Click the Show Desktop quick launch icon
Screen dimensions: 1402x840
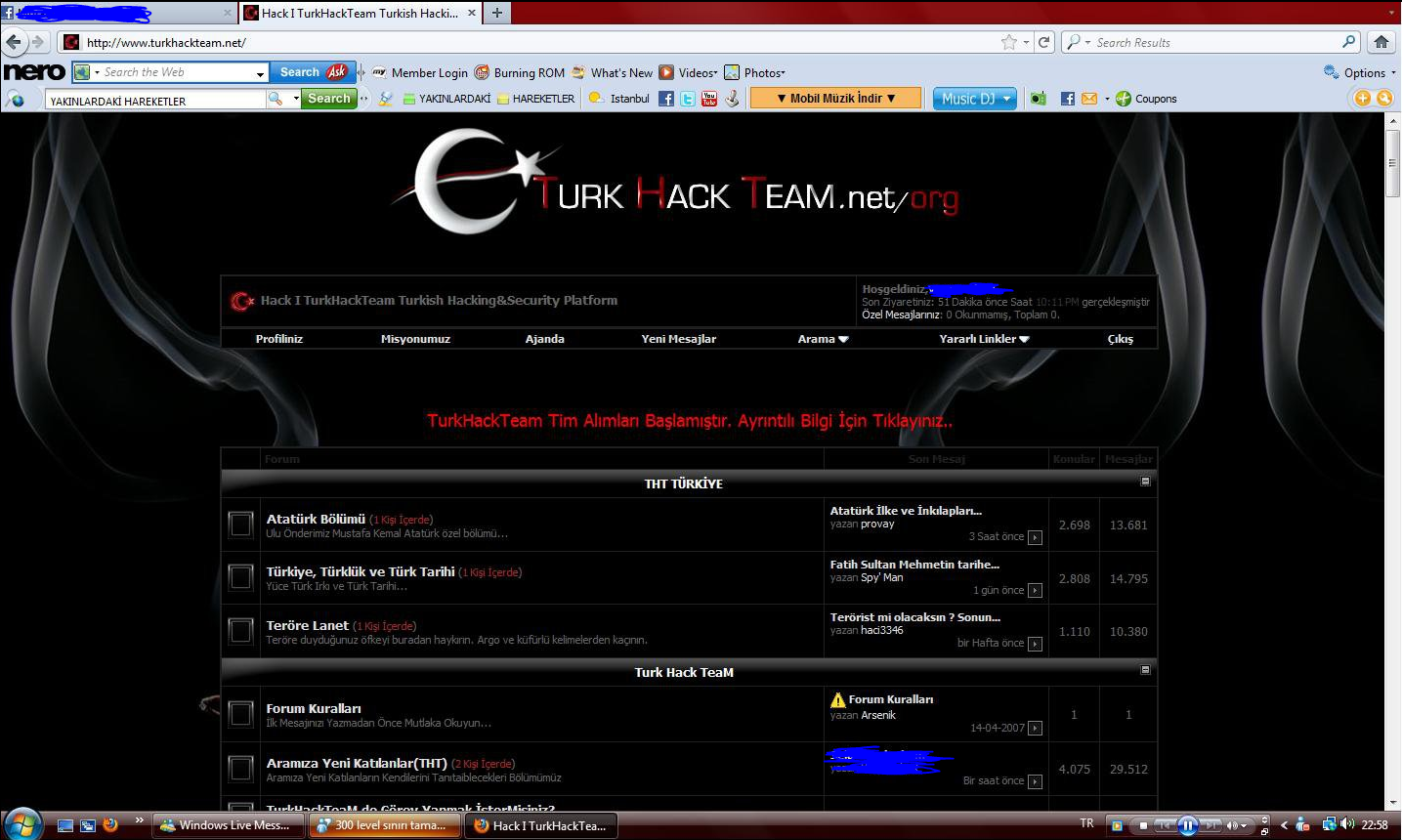click(65, 825)
